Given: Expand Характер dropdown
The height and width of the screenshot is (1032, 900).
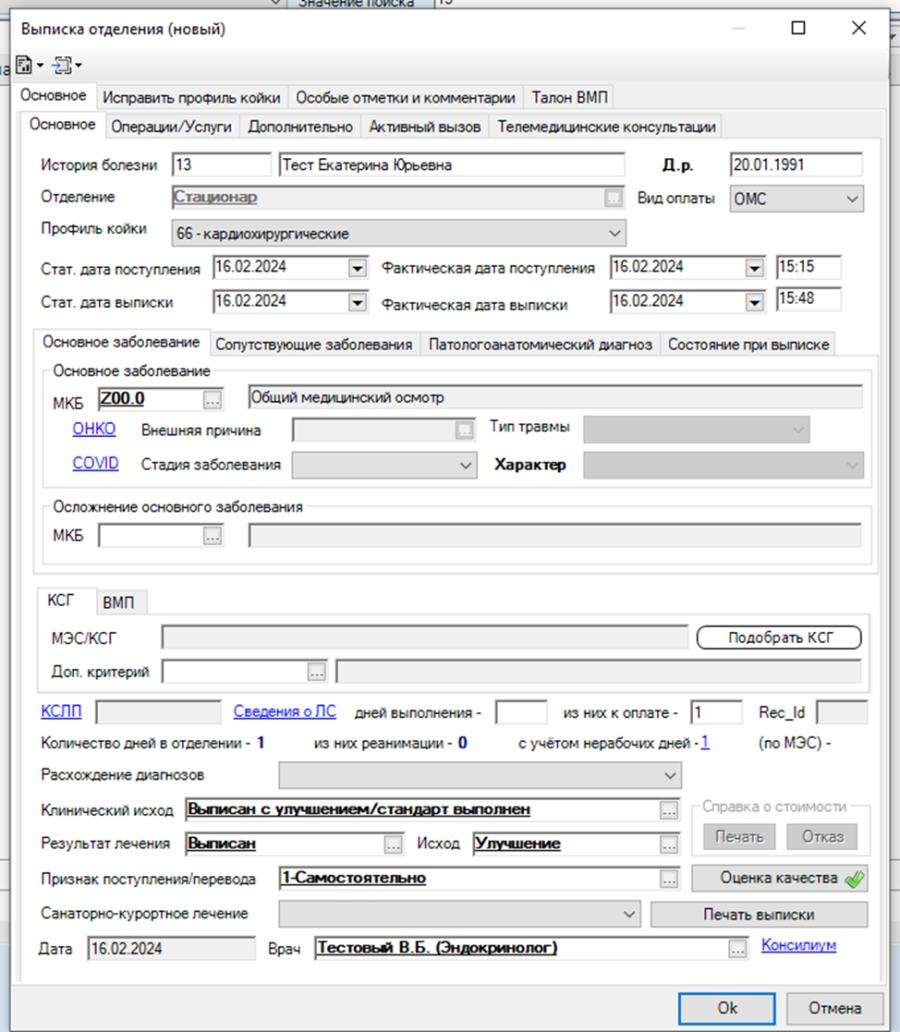Looking at the screenshot, I should click(x=852, y=465).
